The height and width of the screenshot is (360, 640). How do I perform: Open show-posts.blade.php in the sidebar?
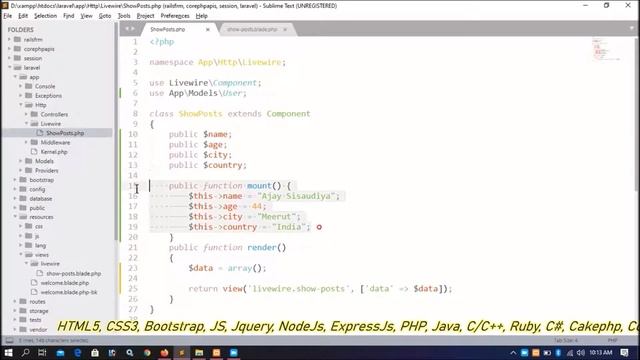[73, 273]
